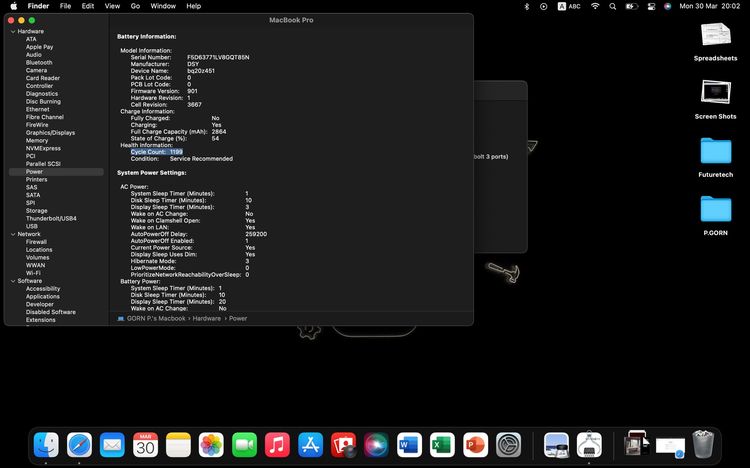Select Thunderbolt/USB4 in sidebar
Image resolution: width=750 pixels, height=468 pixels.
pos(51,219)
